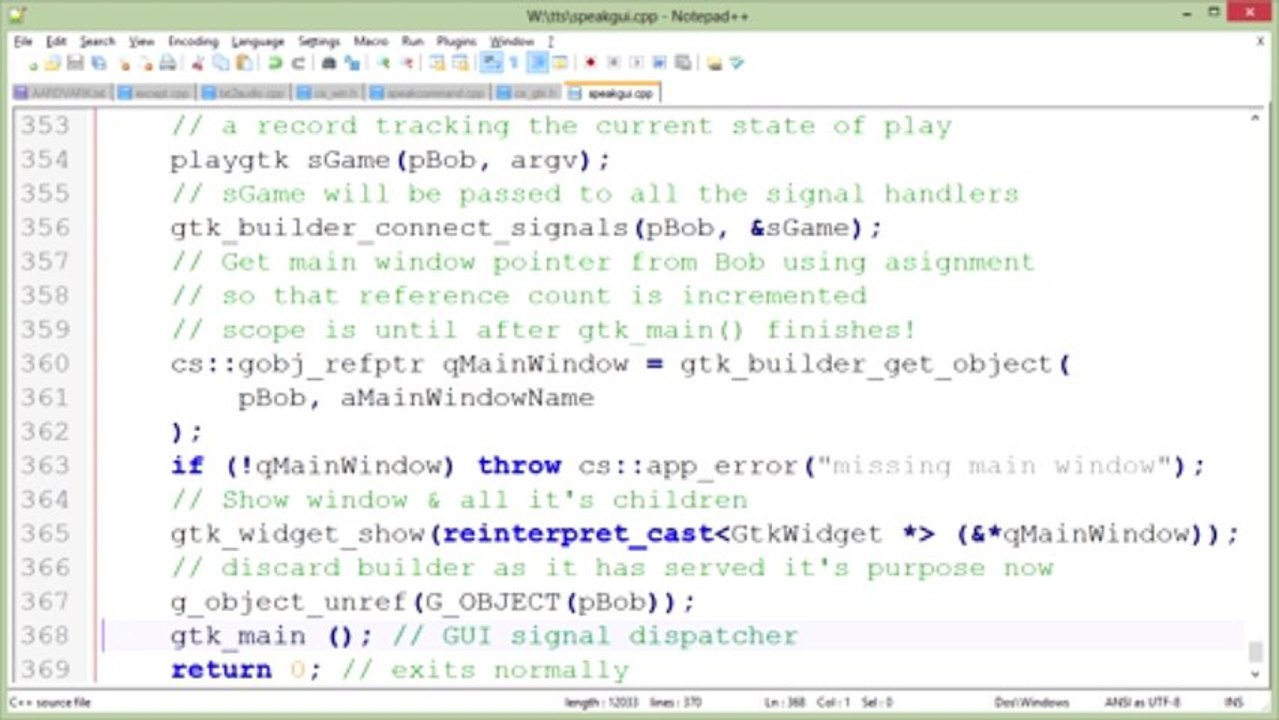Click on 'g_object_unref(G_OBJECT(pBob));' line

(x=432, y=602)
